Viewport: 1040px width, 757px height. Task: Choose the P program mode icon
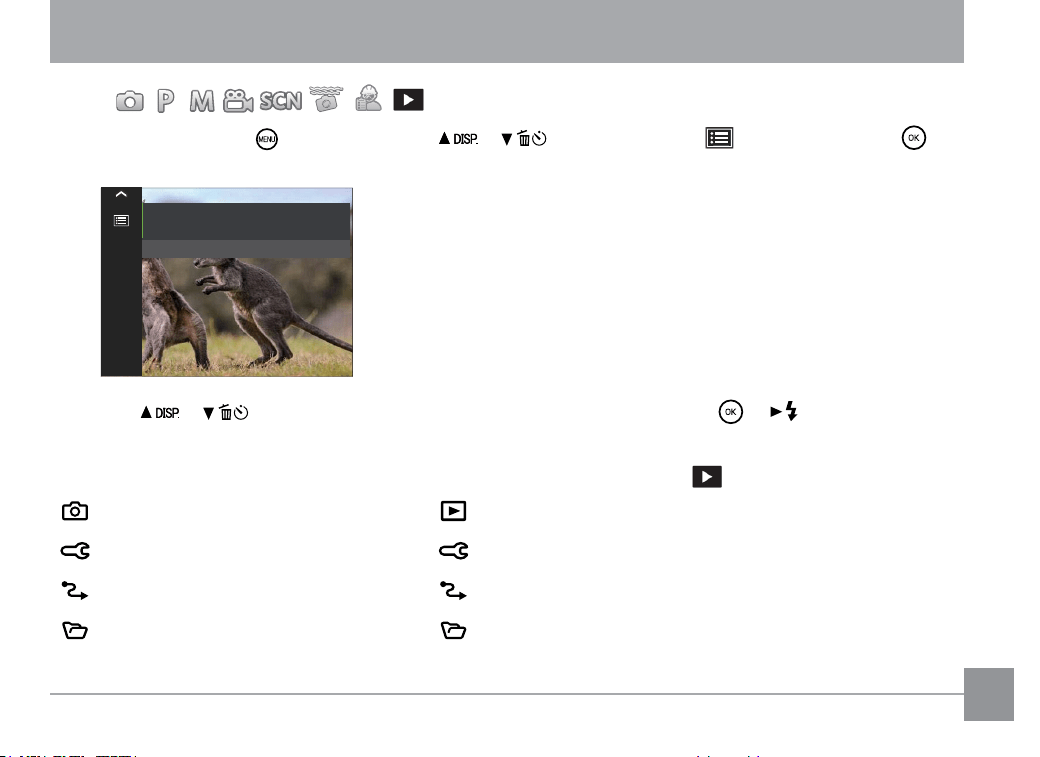pyautogui.click(x=166, y=101)
